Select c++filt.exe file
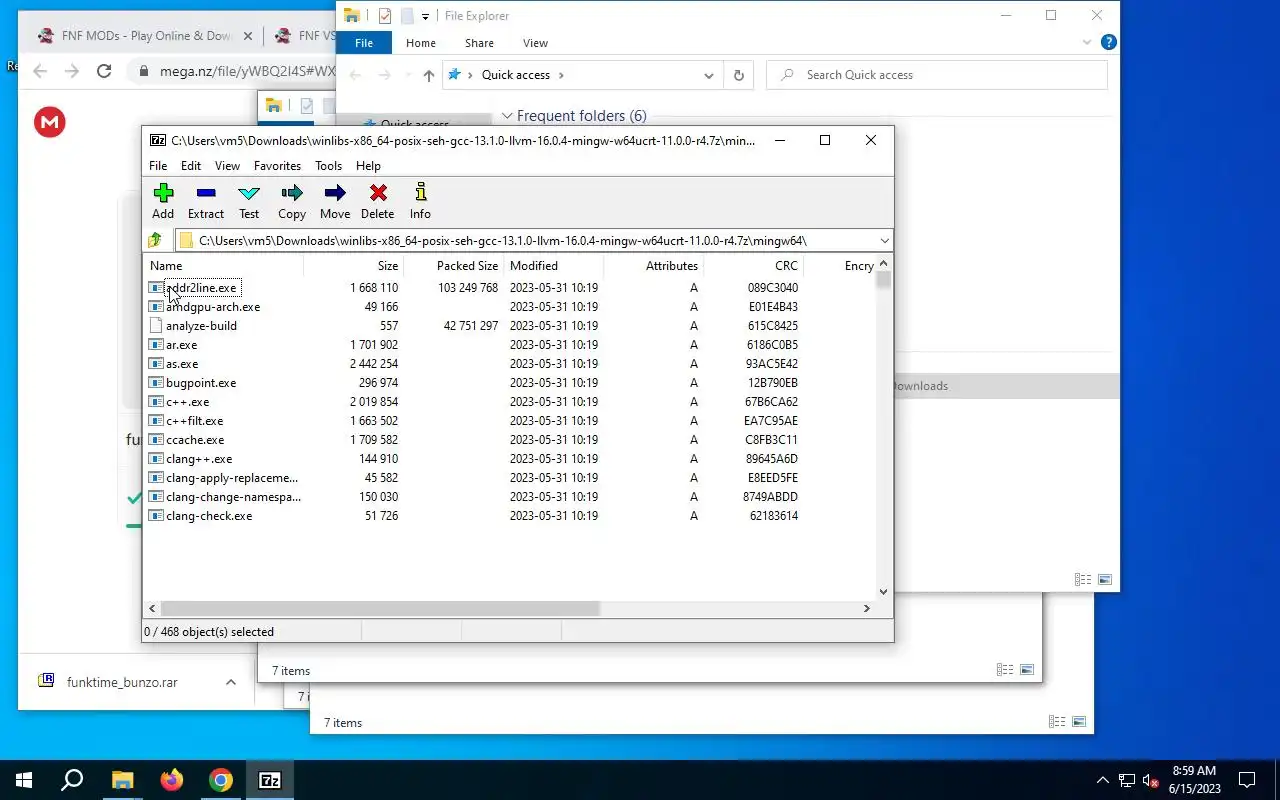The height and width of the screenshot is (800, 1280). (x=194, y=421)
